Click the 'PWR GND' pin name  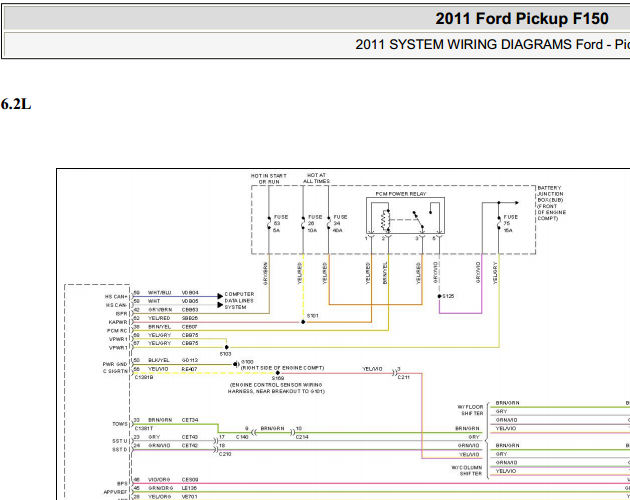tap(115, 364)
